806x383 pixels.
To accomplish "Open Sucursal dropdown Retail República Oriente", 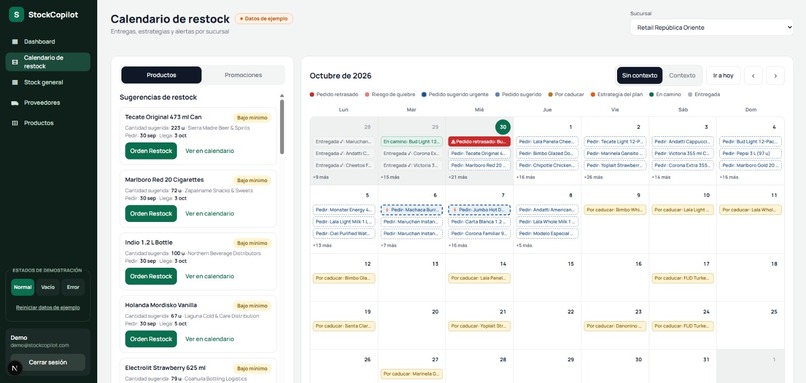I will [711, 27].
